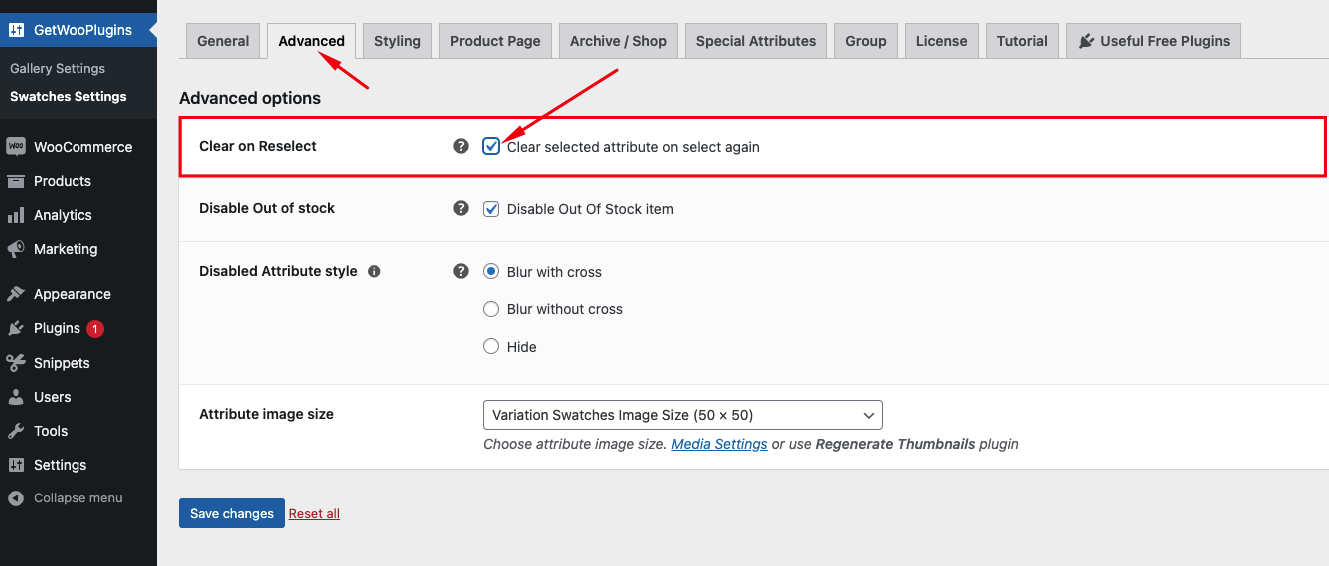The image size is (1329, 566).
Task: Follow the Media Settings link
Action: 719,444
